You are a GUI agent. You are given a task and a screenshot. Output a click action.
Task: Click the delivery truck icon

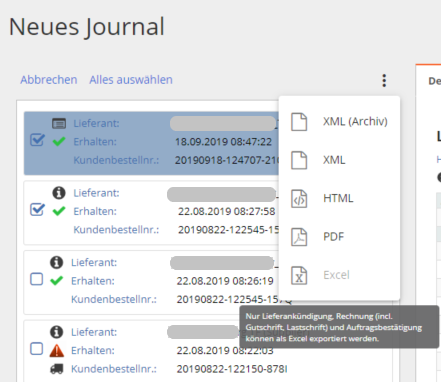pos(57,369)
